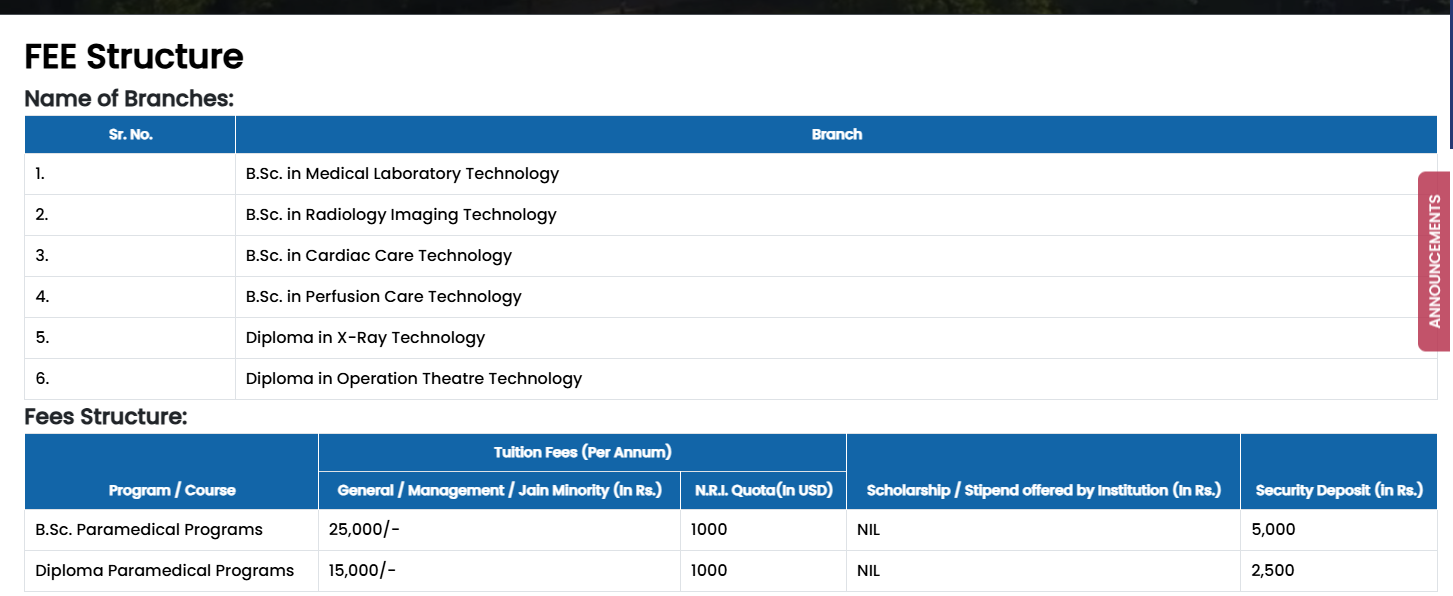Screen dimensions: 1453x596
Task: Select the B.Sc. Paramedical Programs cell
Action: click(x=149, y=530)
